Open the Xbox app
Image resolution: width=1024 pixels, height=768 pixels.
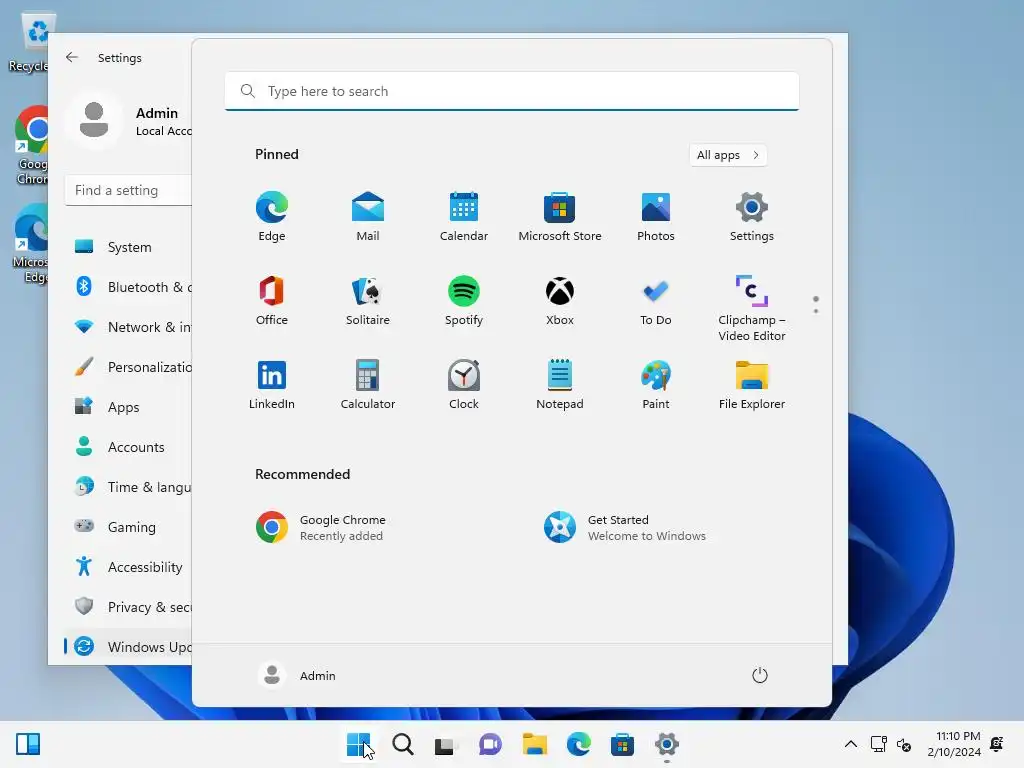(560, 300)
